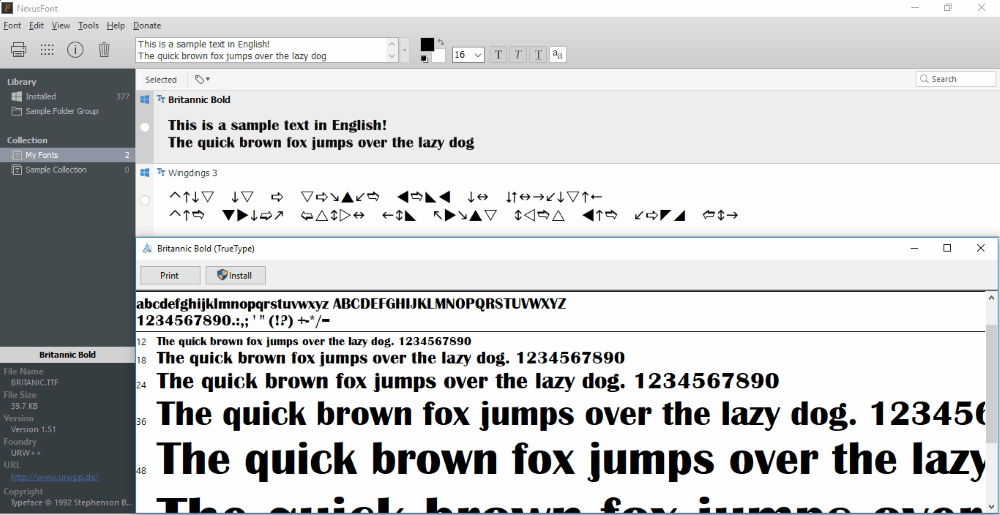Click Britannic Bold header in info panel
1000x515 pixels.
[x=68, y=355]
